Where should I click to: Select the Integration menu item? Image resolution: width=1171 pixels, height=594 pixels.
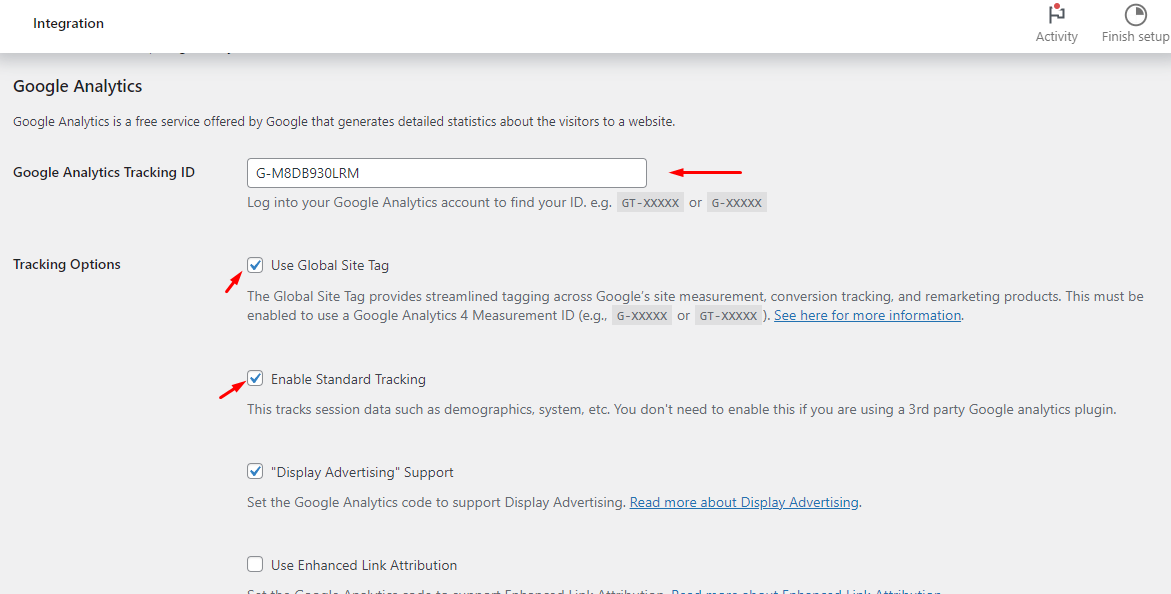tap(68, 23)
